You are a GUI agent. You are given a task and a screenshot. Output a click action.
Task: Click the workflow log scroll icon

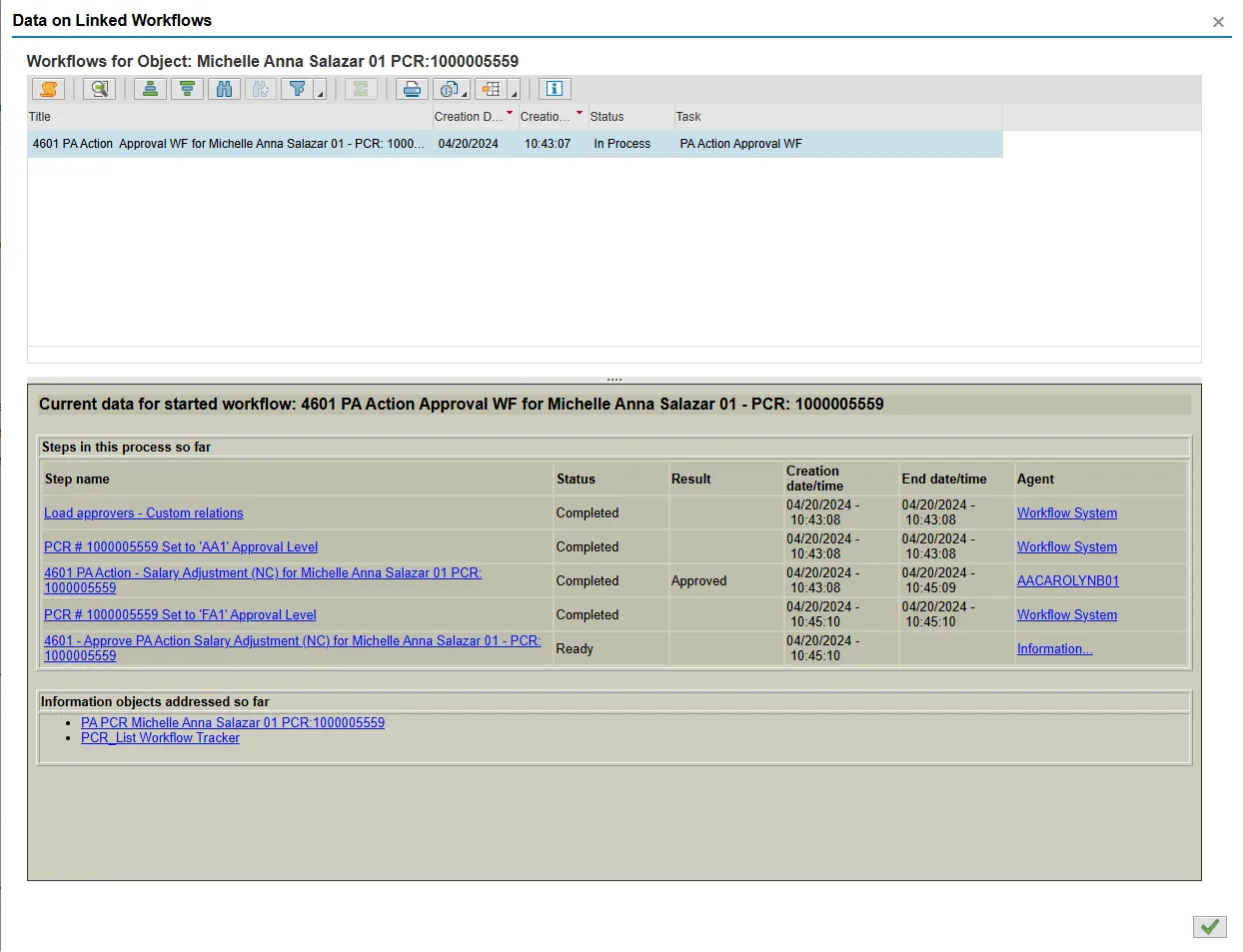[48, 89]
